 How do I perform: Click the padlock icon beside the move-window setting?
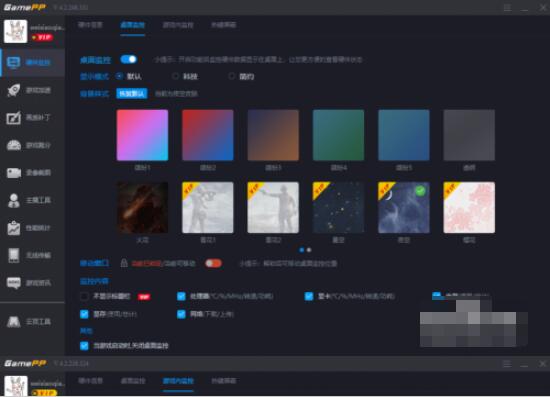[x=124, y=263]
